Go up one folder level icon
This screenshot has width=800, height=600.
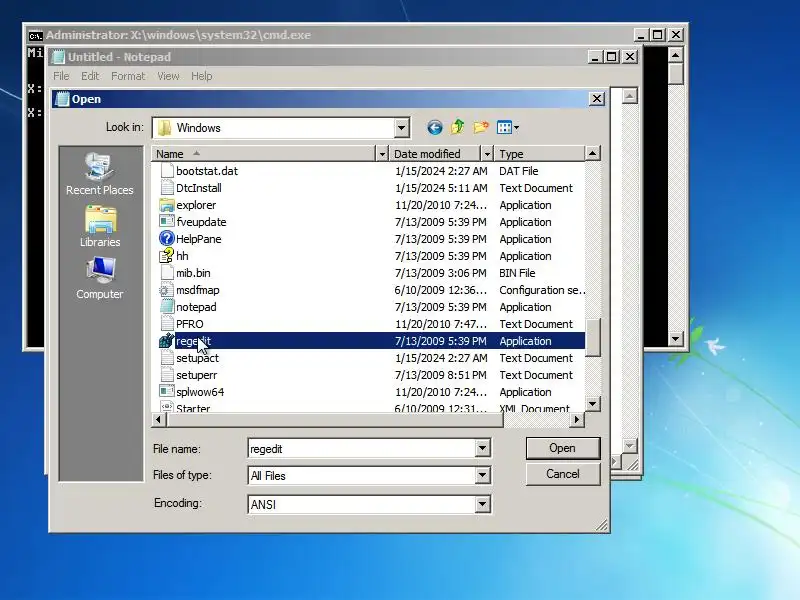[x=458, y=127]
